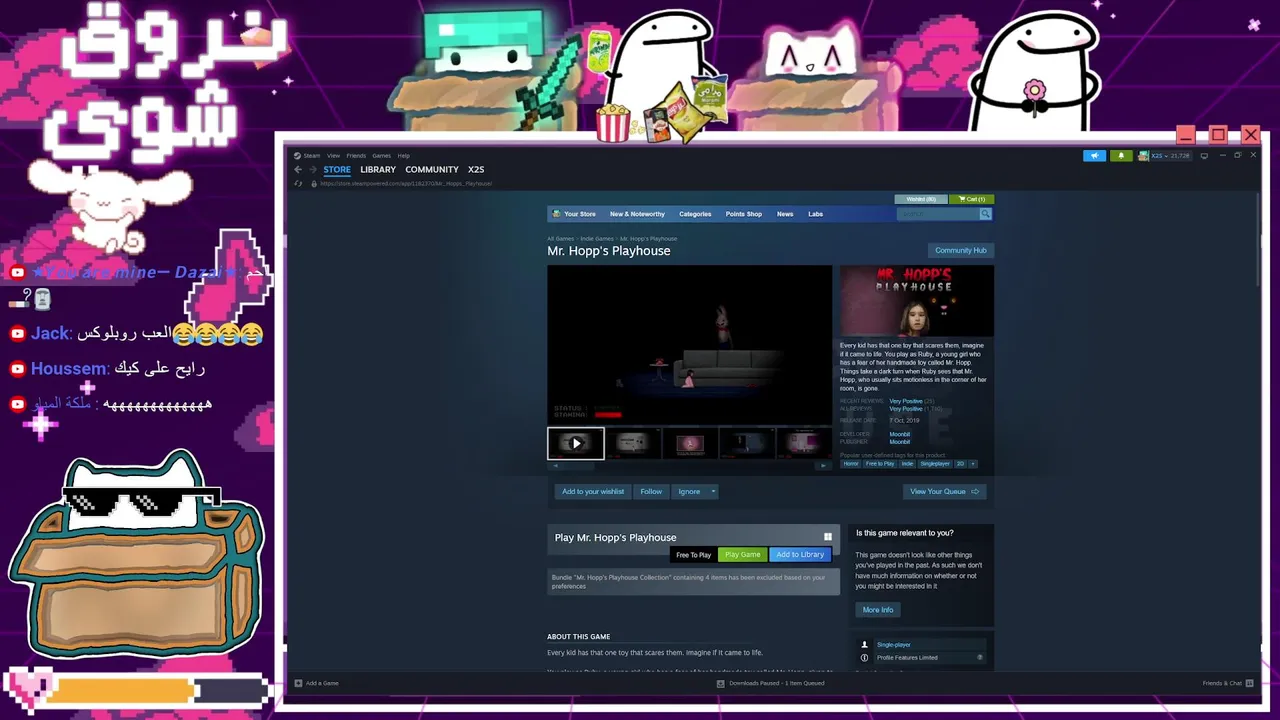Screen dimensions: 1280x720
Task: Reload the store page with refresh icon
Action: coord(298,184)
